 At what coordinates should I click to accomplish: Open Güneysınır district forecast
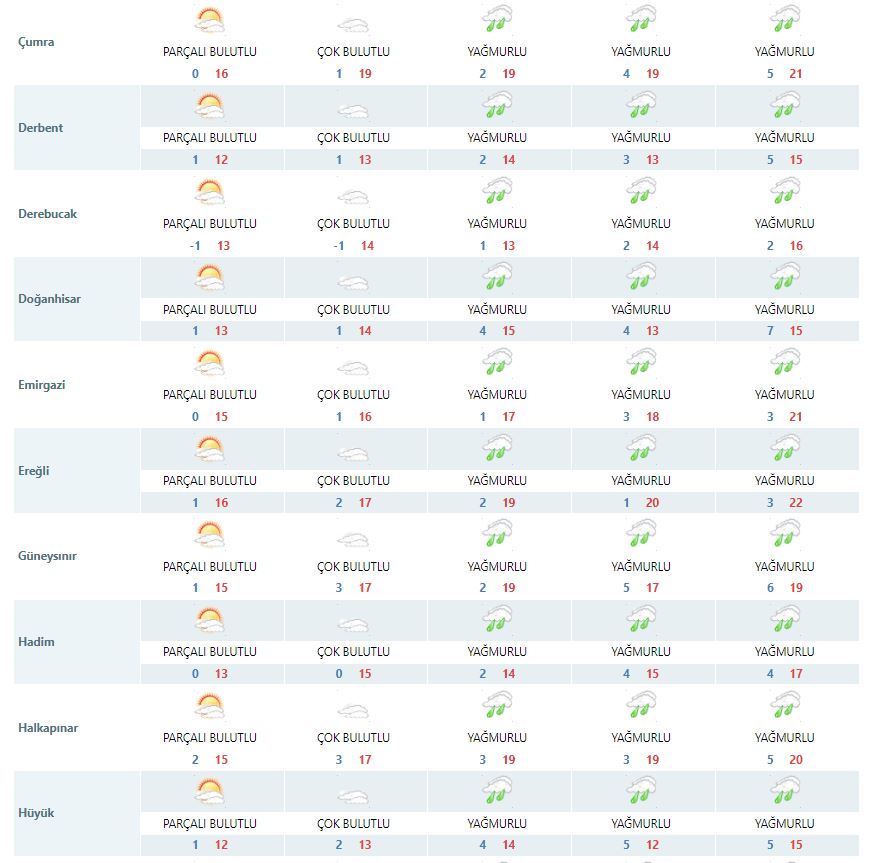coord(47,556)
